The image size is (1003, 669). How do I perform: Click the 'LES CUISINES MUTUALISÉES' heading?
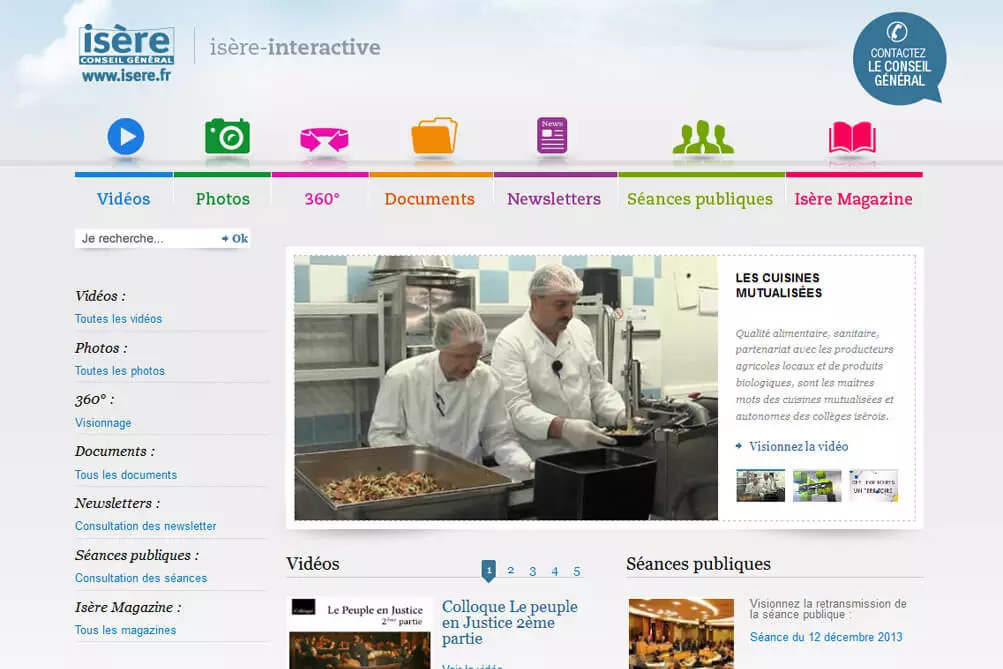pos(778,285)
